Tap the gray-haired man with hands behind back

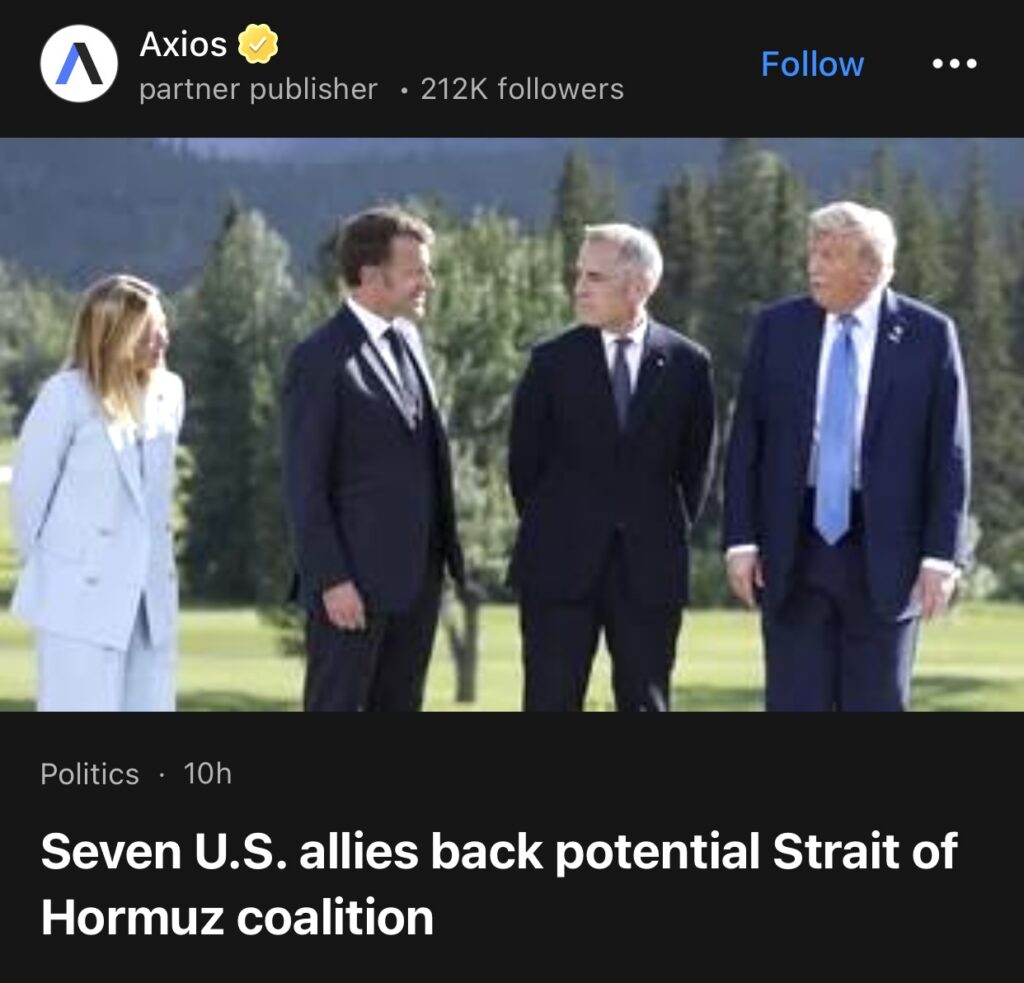click(x=611, y=468)
